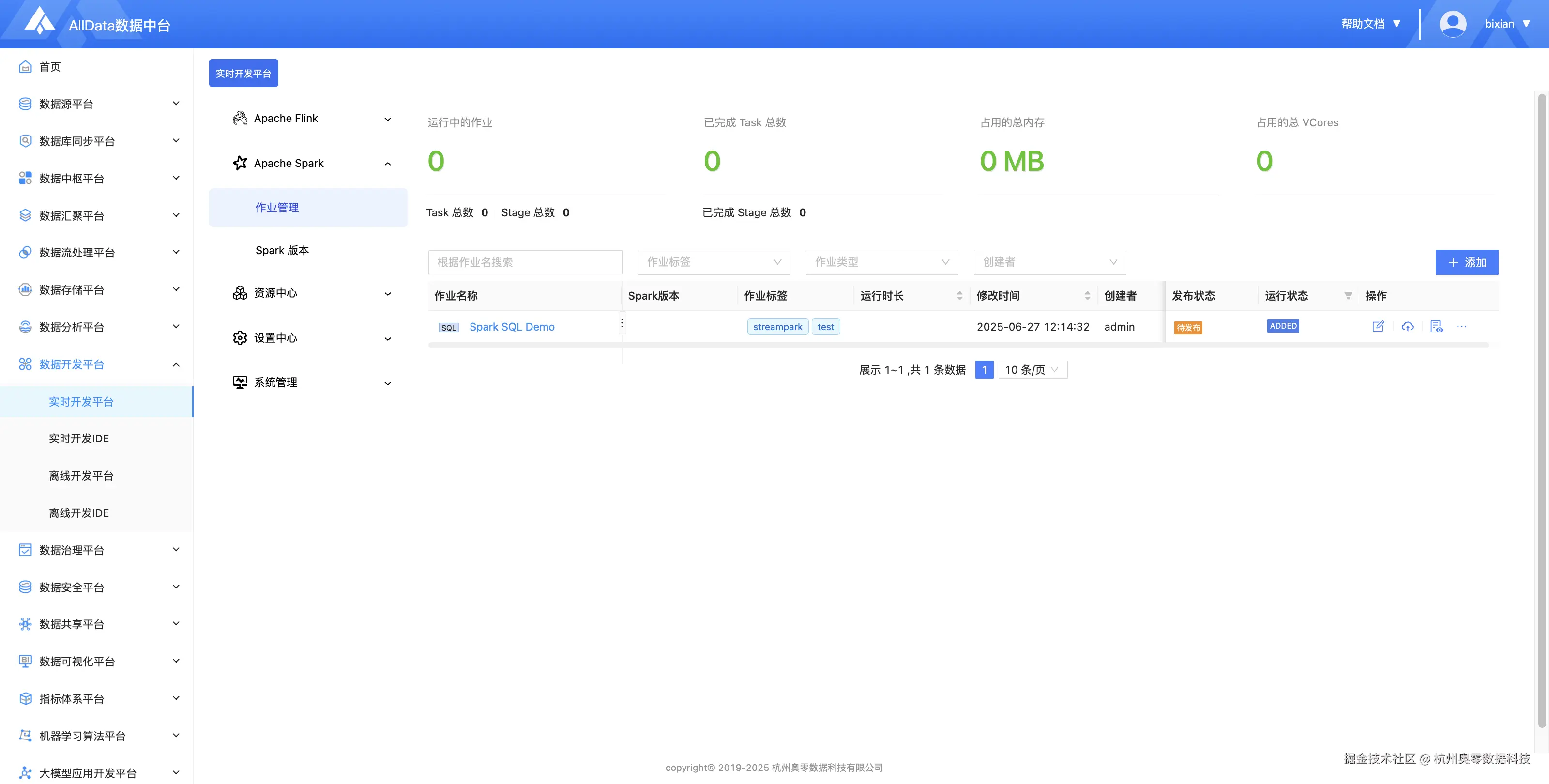Click the bixian user avatar icon
This screenshot has height=784, width=1549.
(x=1452, y=24)
